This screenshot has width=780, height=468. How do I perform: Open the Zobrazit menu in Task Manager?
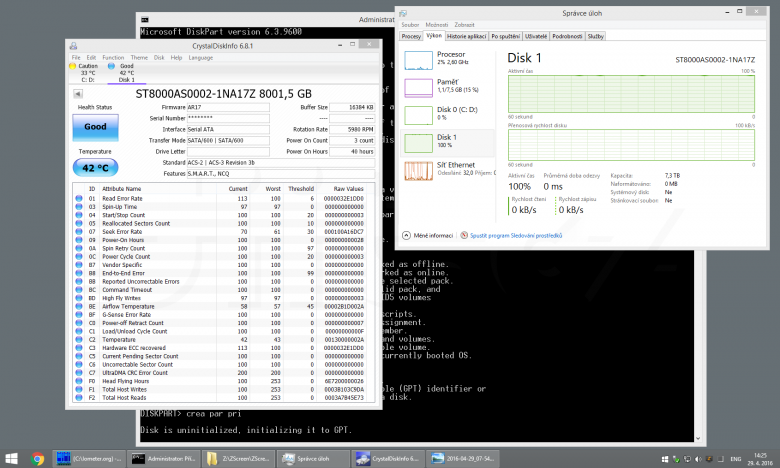(x=465, y=24)
